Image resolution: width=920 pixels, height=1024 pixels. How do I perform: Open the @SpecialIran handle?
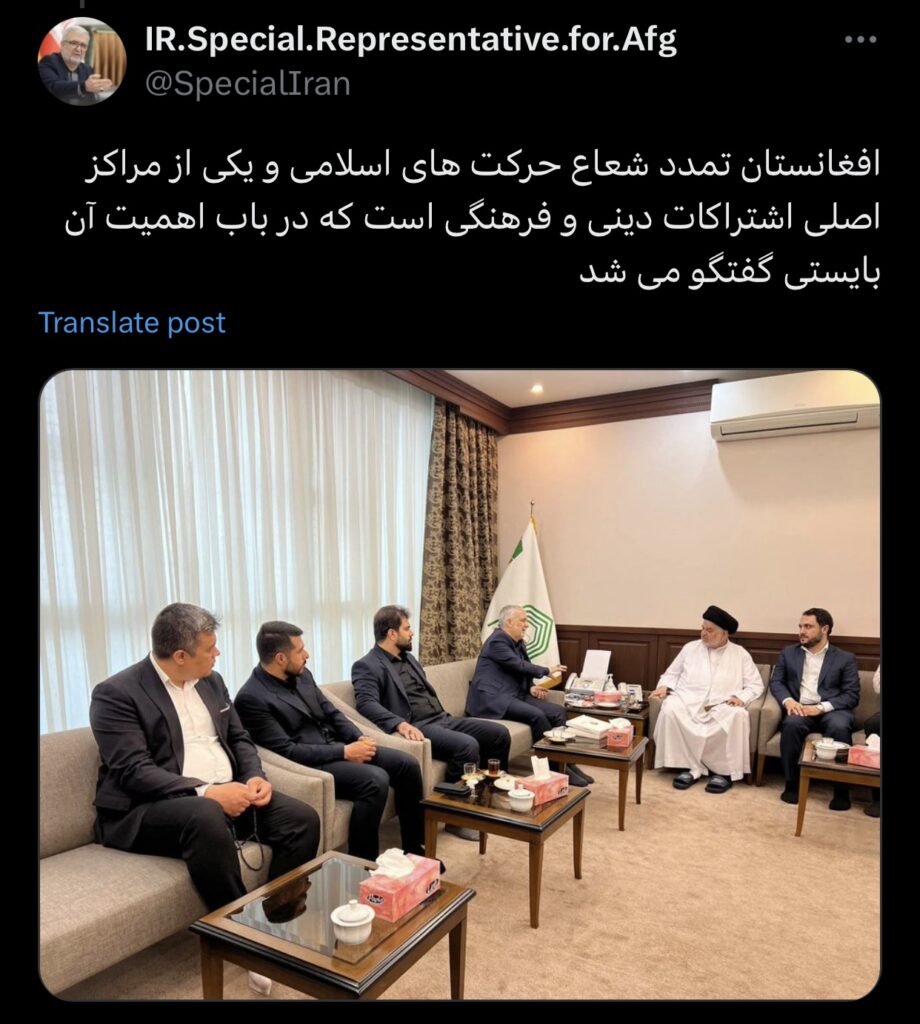pyautogui.click(x=247, y=84)
